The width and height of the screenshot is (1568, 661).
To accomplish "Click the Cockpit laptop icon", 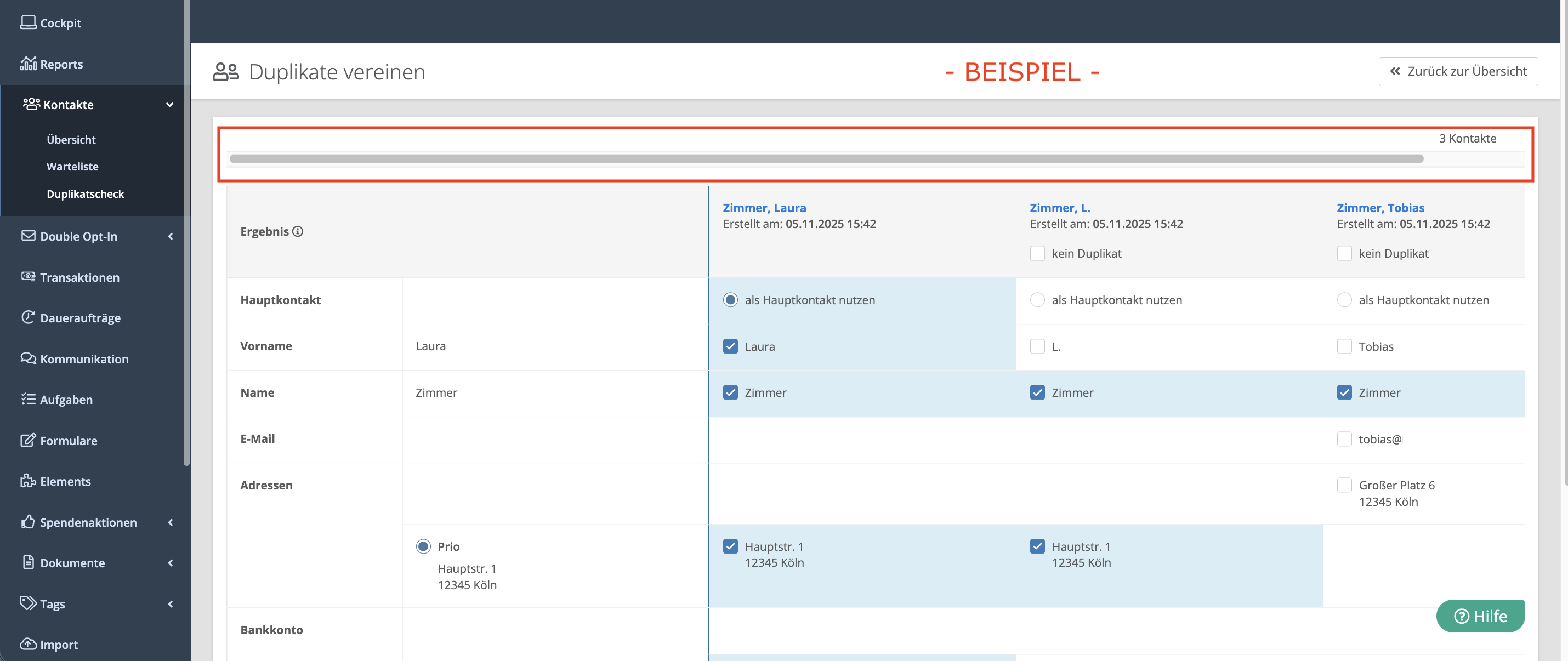I will (27, 22).
